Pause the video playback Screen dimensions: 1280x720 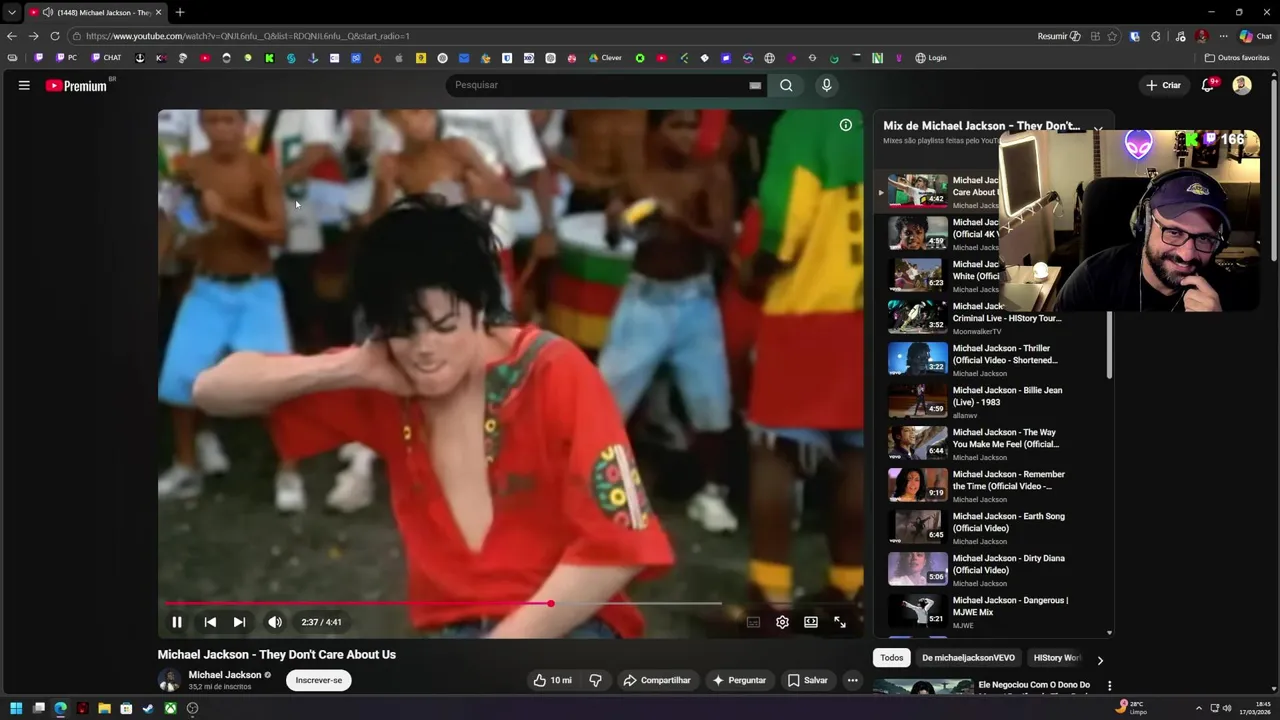pos(177,622)
